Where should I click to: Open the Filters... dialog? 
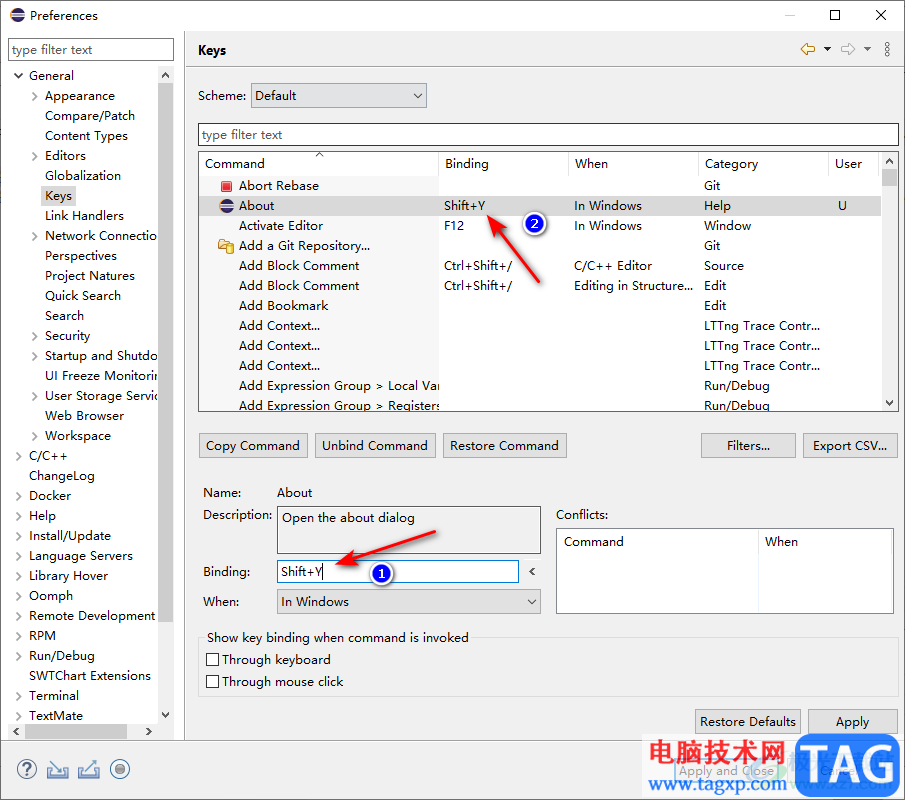(748, 446)
